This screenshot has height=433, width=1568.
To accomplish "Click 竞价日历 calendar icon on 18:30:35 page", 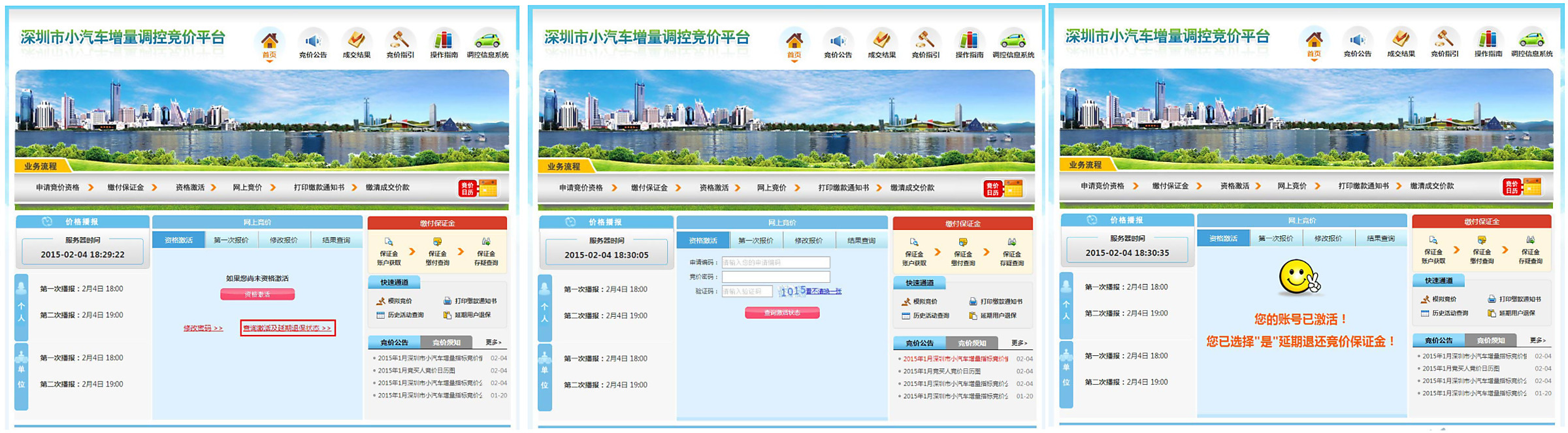I will pyautogui.click(x=1522, y=187).
